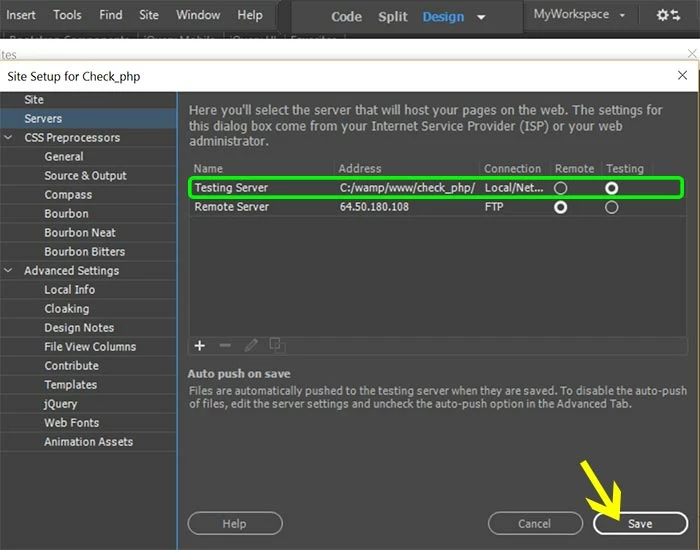Click the Address column header
The height and width of the screenshot is (550, 700).
(x=360, y=169)
